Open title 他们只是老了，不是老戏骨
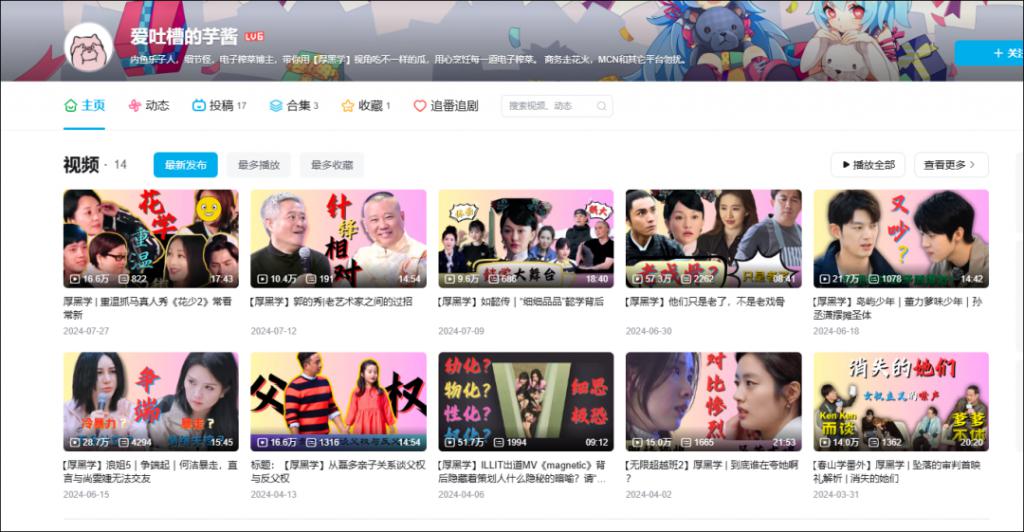Viewport: 1024px width, 532px height. (705, 302)
